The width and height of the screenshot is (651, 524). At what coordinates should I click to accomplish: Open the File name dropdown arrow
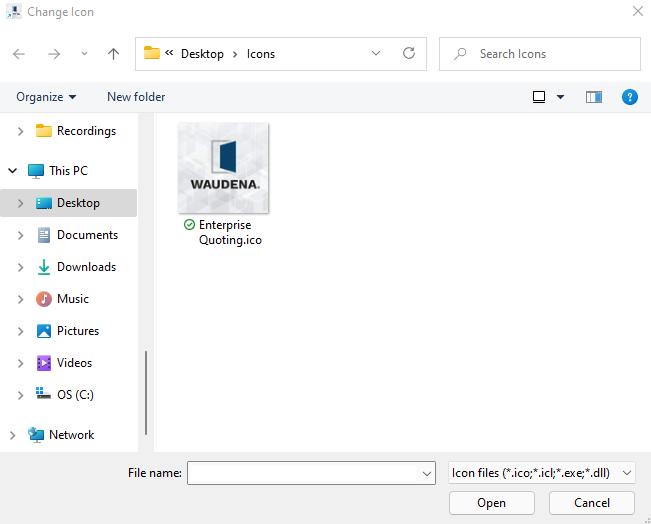coord(426,473)
